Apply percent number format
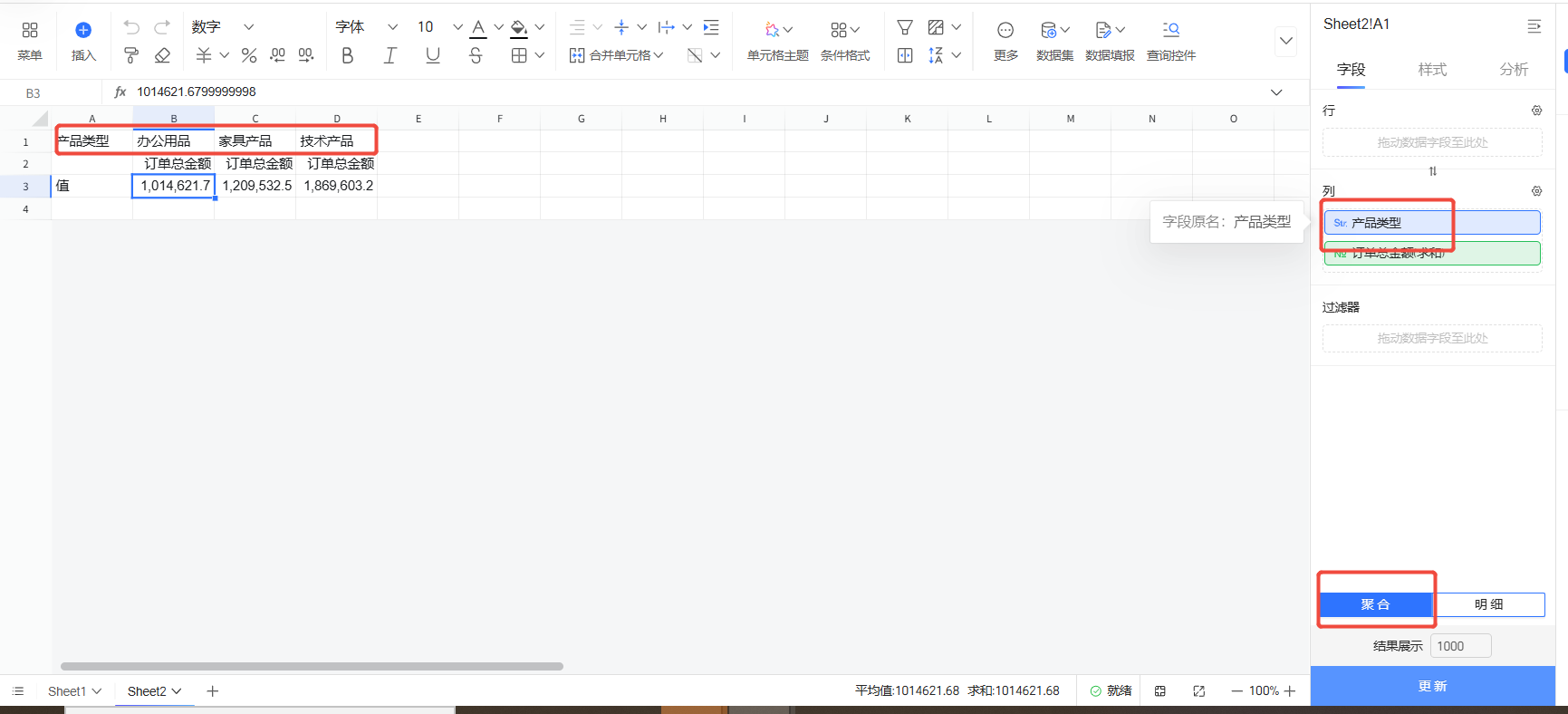 (249, 56)
